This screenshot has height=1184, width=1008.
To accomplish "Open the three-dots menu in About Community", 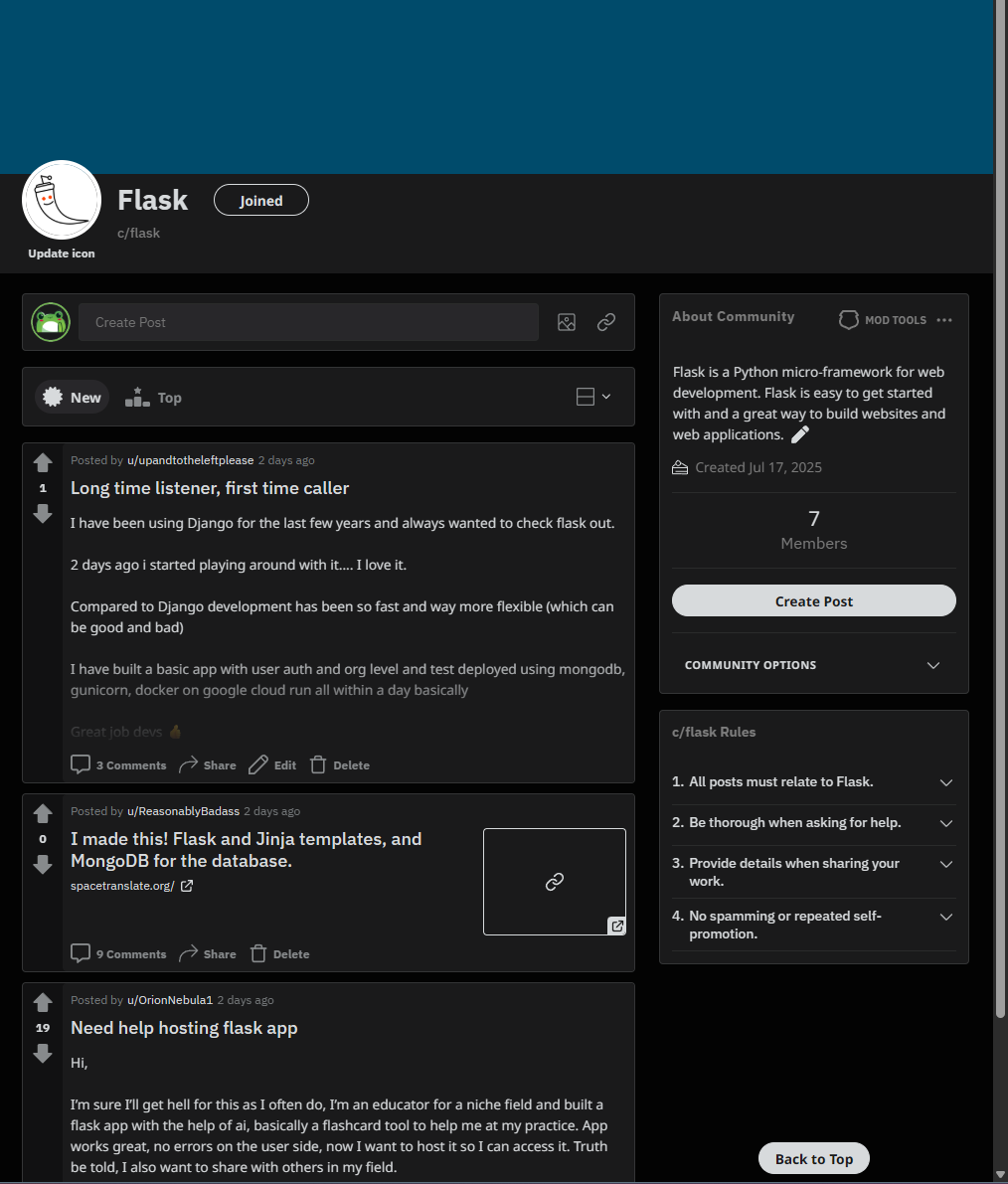I will (944, 320).
